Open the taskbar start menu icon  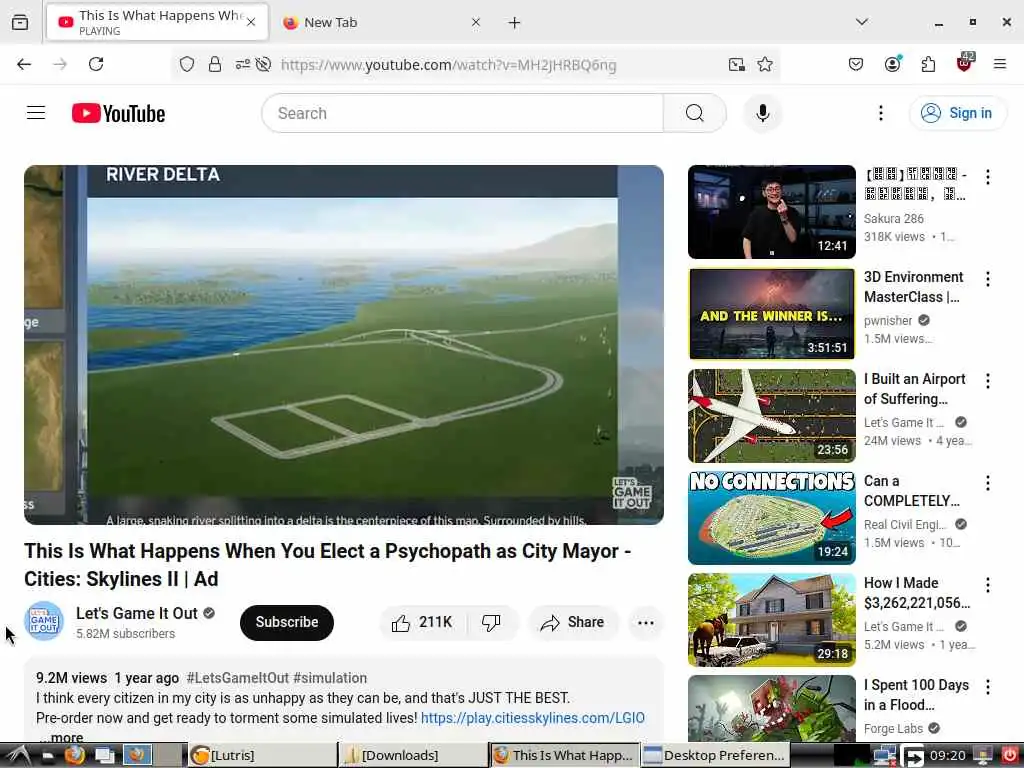[x=16, y=756]
